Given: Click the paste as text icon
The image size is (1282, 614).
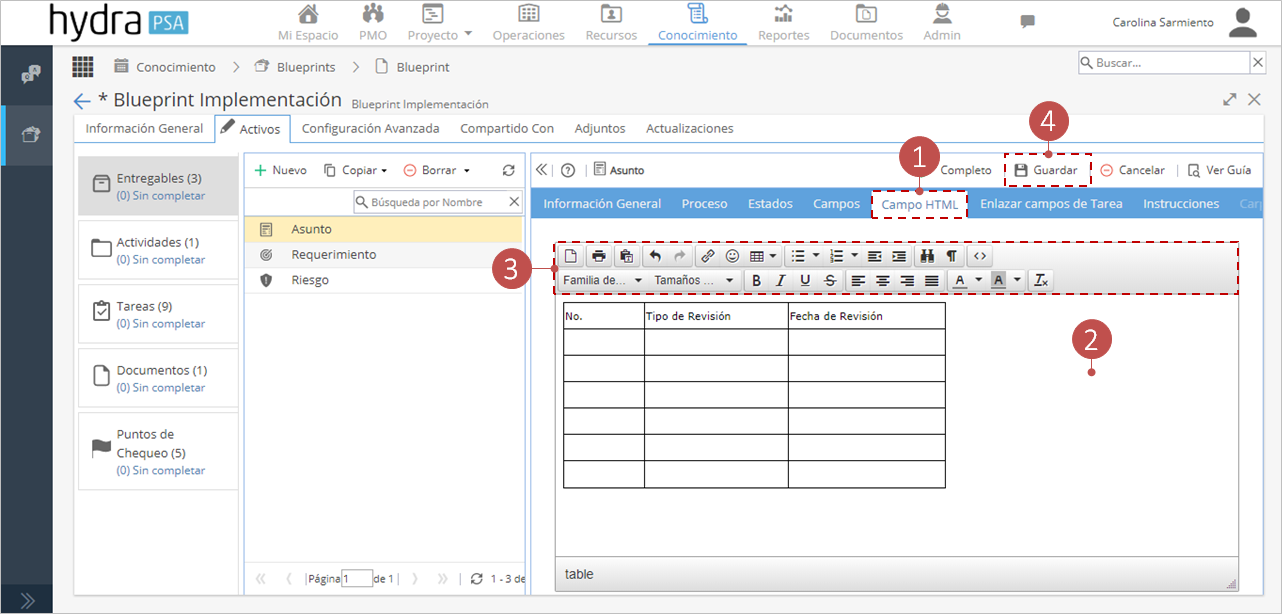Looking at the screenshot, I should (625, 256).
